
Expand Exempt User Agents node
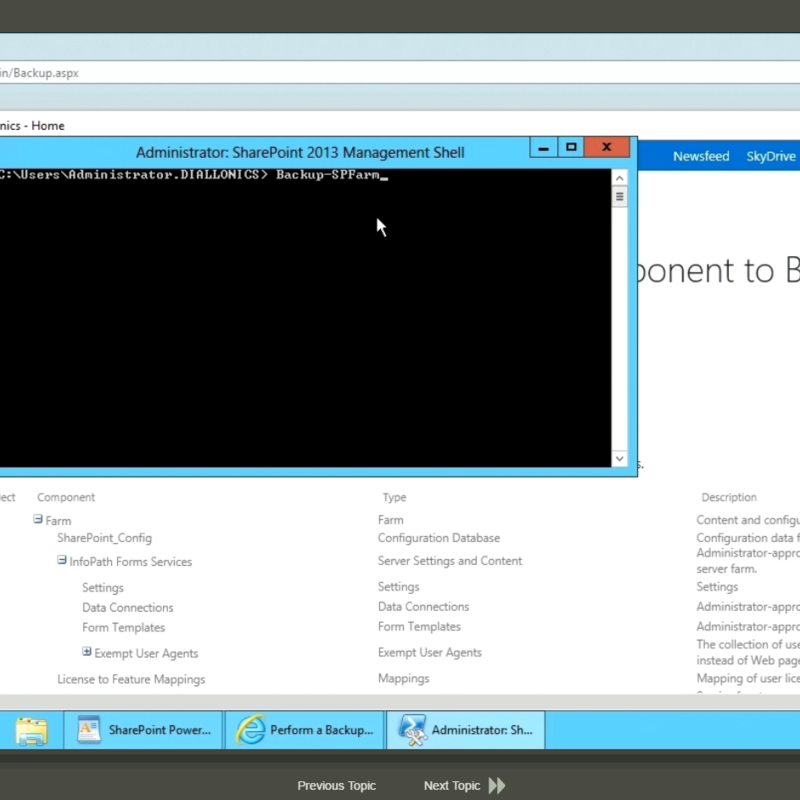click(87, 652)
